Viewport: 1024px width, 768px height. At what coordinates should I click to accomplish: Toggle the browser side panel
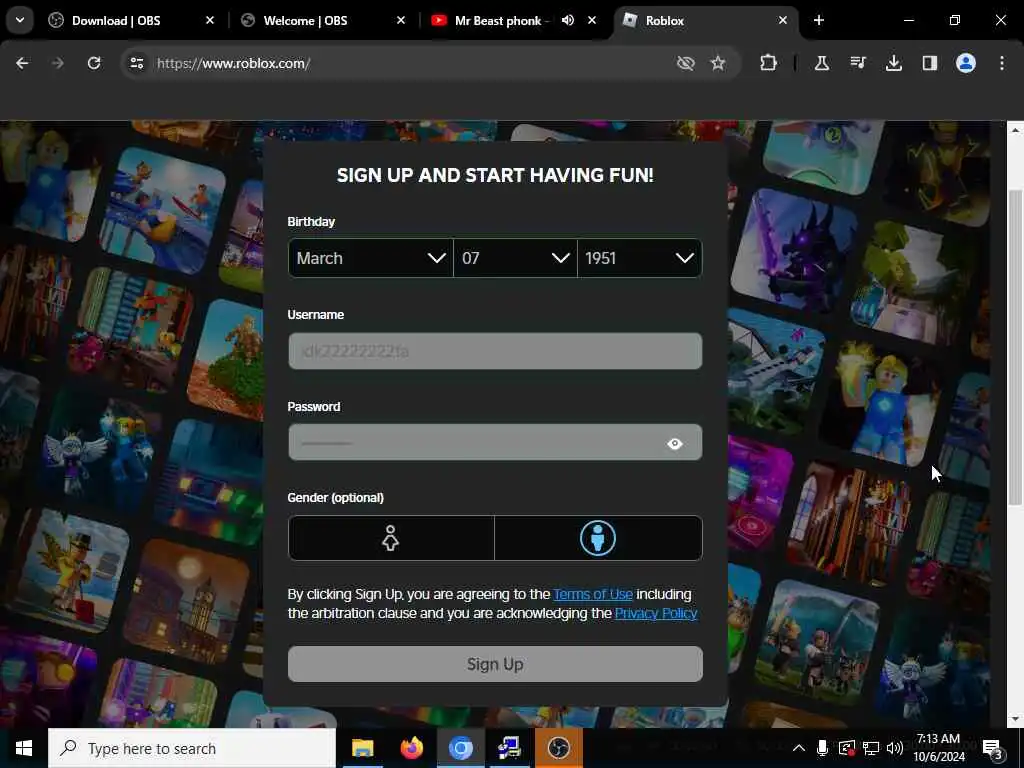pos(929,63)
